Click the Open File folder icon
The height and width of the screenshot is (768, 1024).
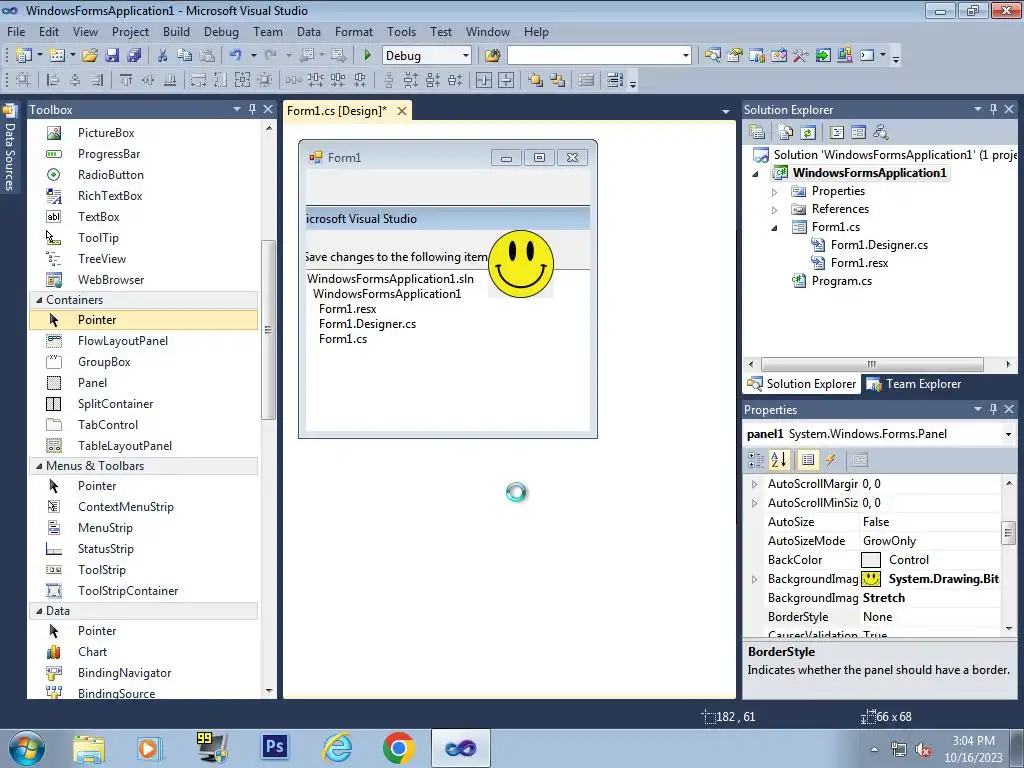[89, 56]
